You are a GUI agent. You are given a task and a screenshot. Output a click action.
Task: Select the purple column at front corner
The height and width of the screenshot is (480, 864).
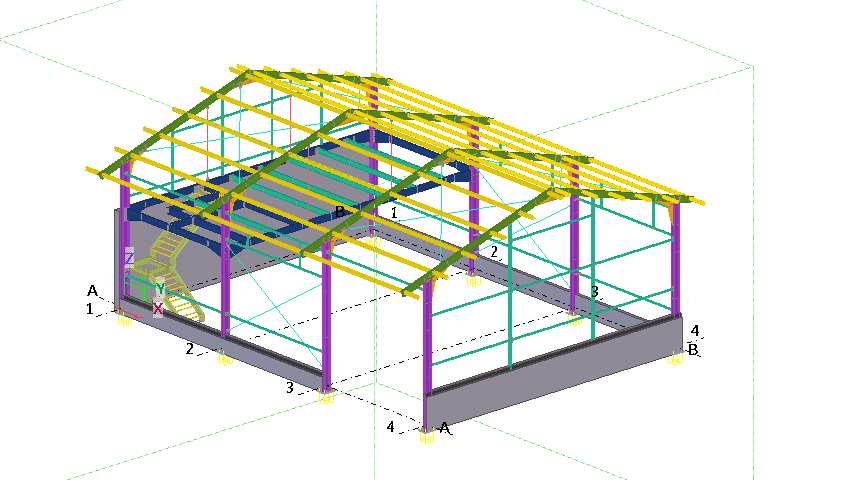coord(428,340)
